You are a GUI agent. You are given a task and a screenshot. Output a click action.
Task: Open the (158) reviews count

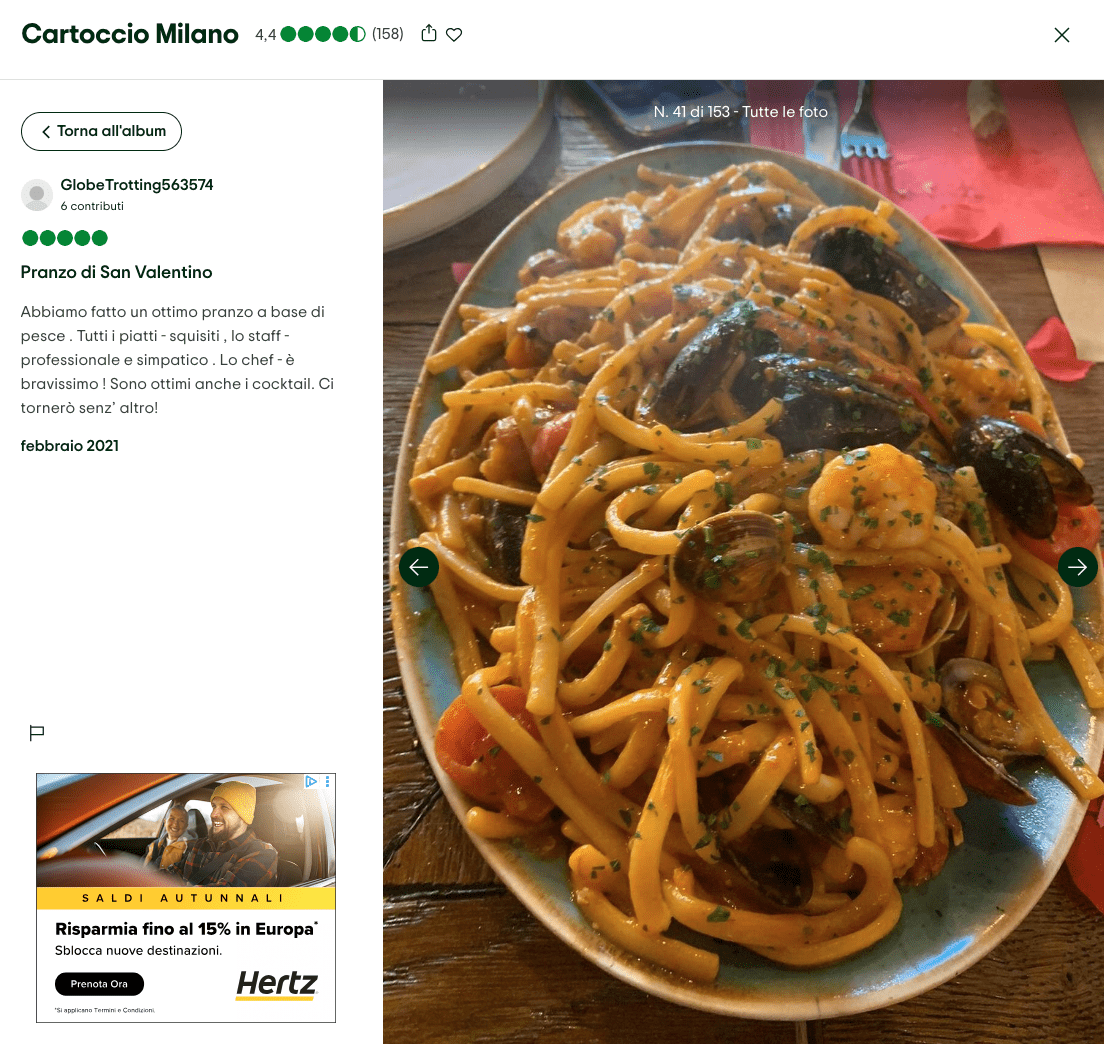[387, 34]
